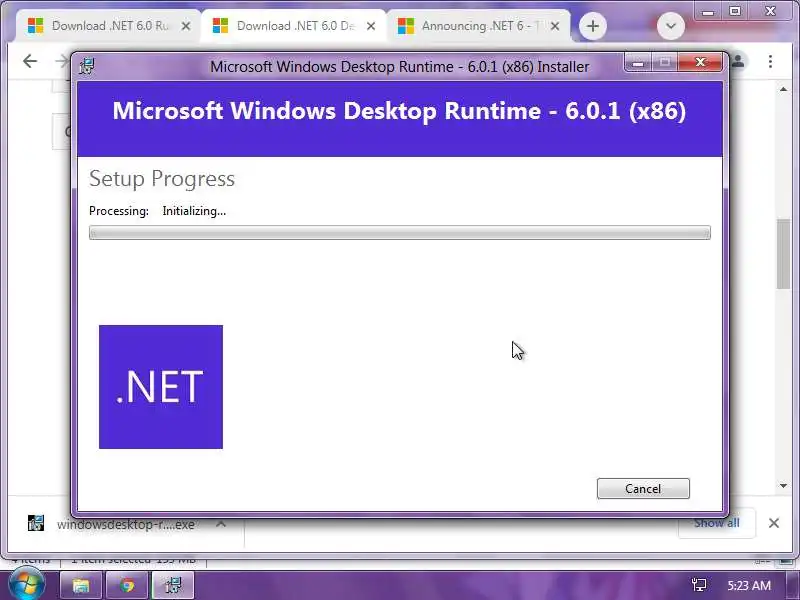Switch to first Download .NET 6.0 Runtime tab
The height and width of the screenshot is (600, 800).
(108, 26)
